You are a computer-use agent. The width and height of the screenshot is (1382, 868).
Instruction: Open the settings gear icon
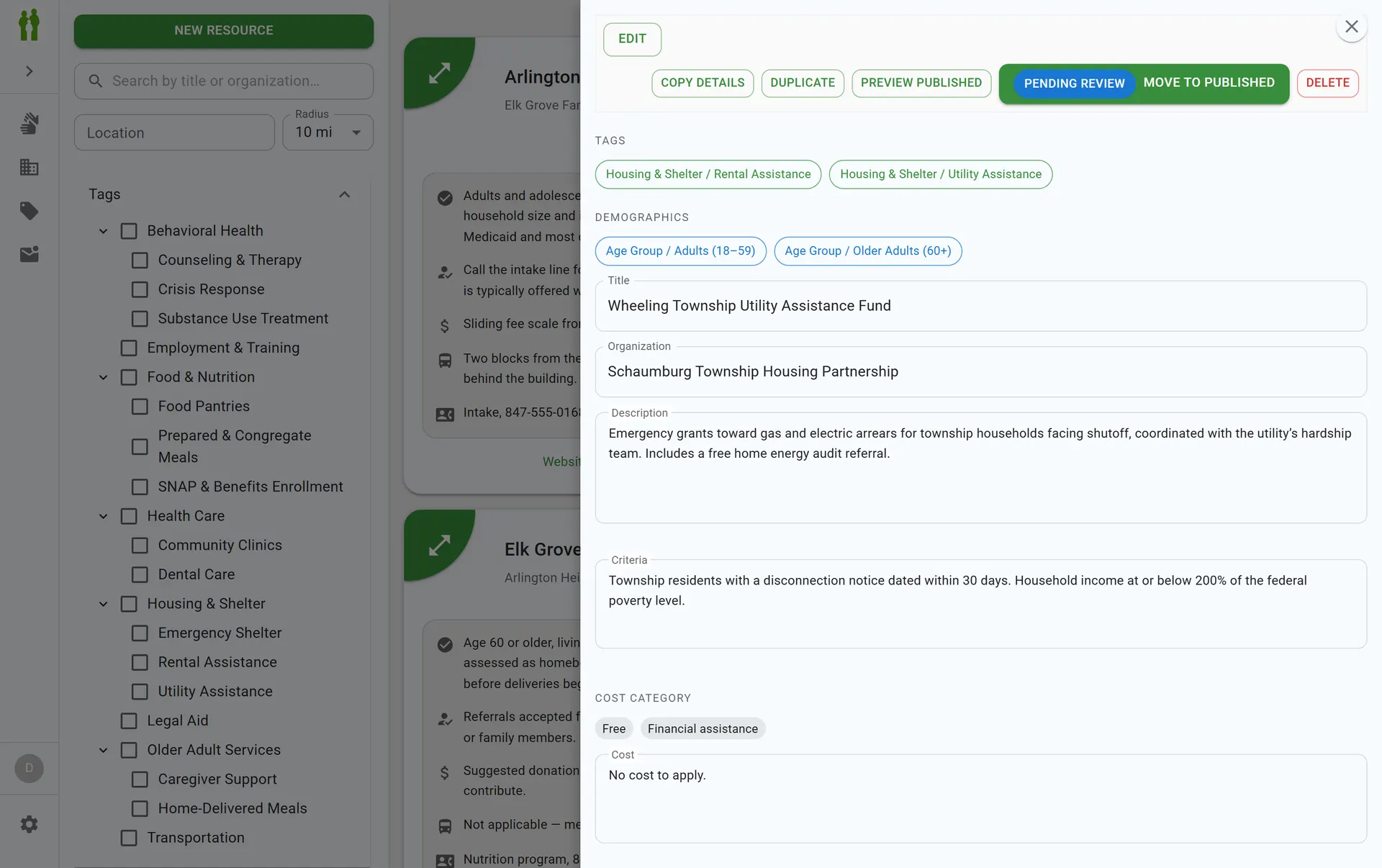(29, 824)
